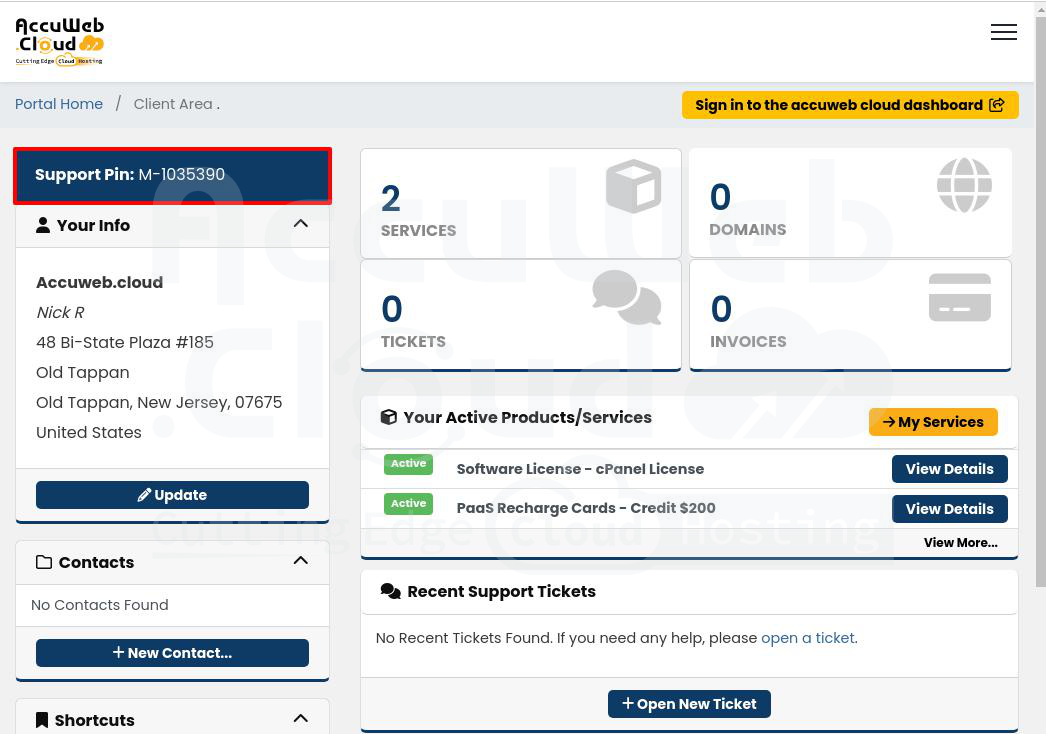Screen dimensions: 1046x734
Task: Click the AccuWeb Cloud logo
Action: 60,41
